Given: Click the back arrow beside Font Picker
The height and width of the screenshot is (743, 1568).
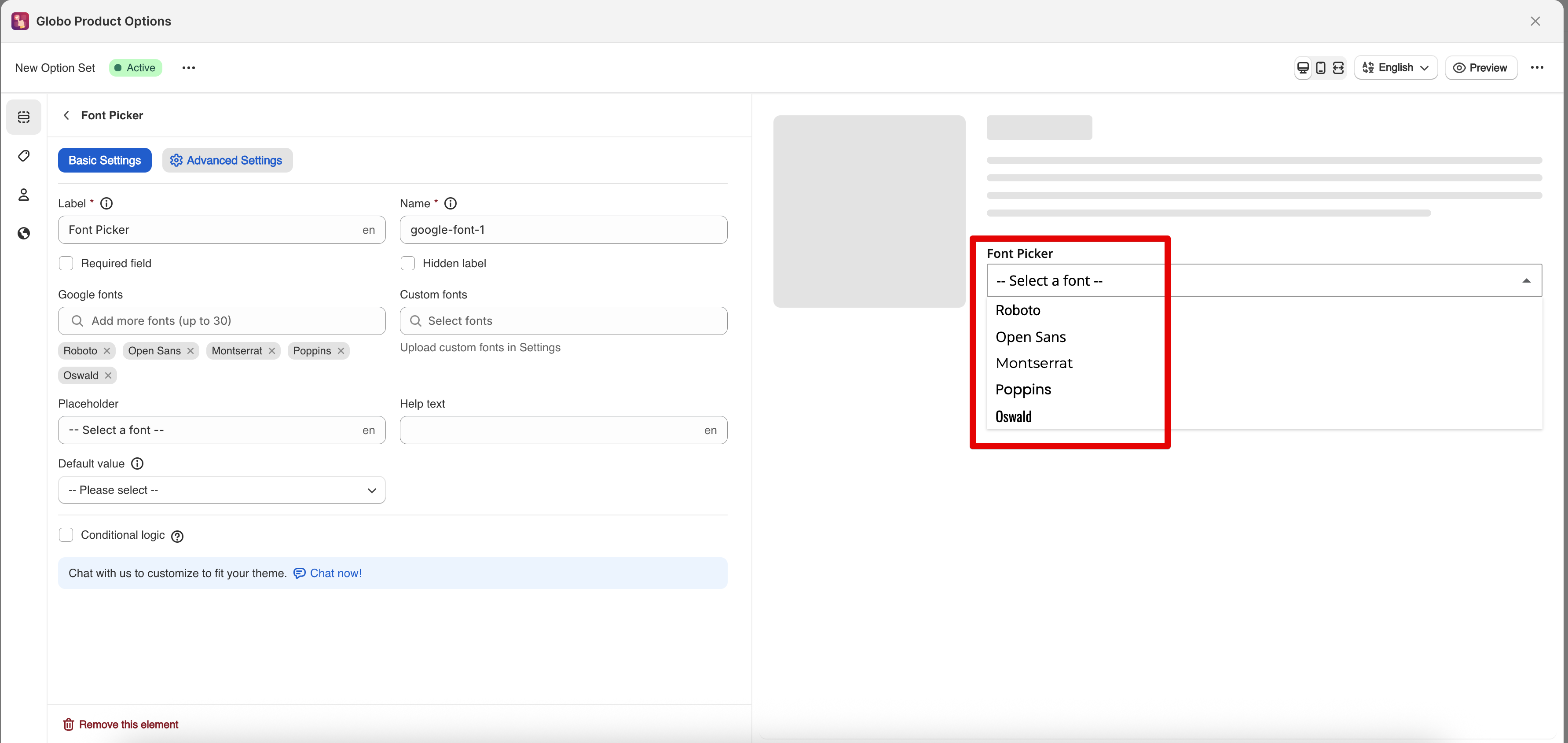Looking at the screenshot, I should (x=66, y=116).
